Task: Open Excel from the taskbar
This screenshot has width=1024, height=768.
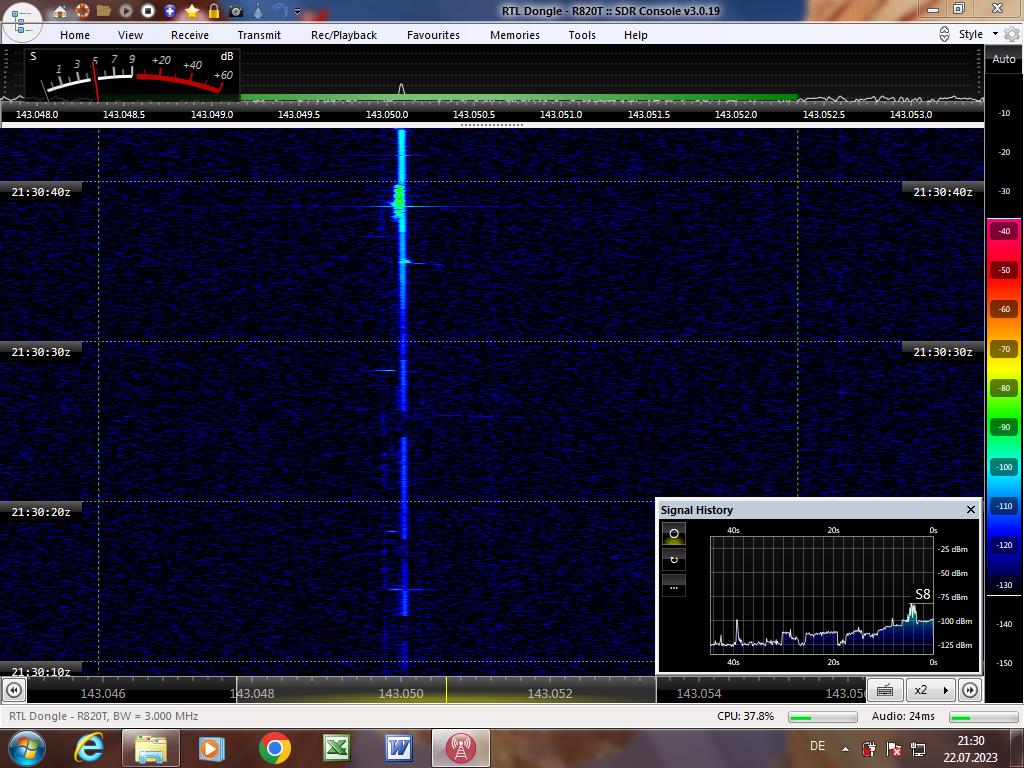Action: (337, 748)
